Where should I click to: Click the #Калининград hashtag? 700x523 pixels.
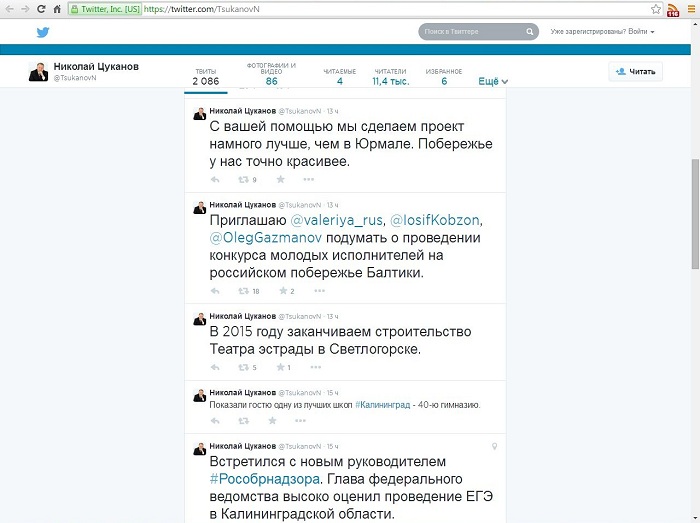[383, 405]
